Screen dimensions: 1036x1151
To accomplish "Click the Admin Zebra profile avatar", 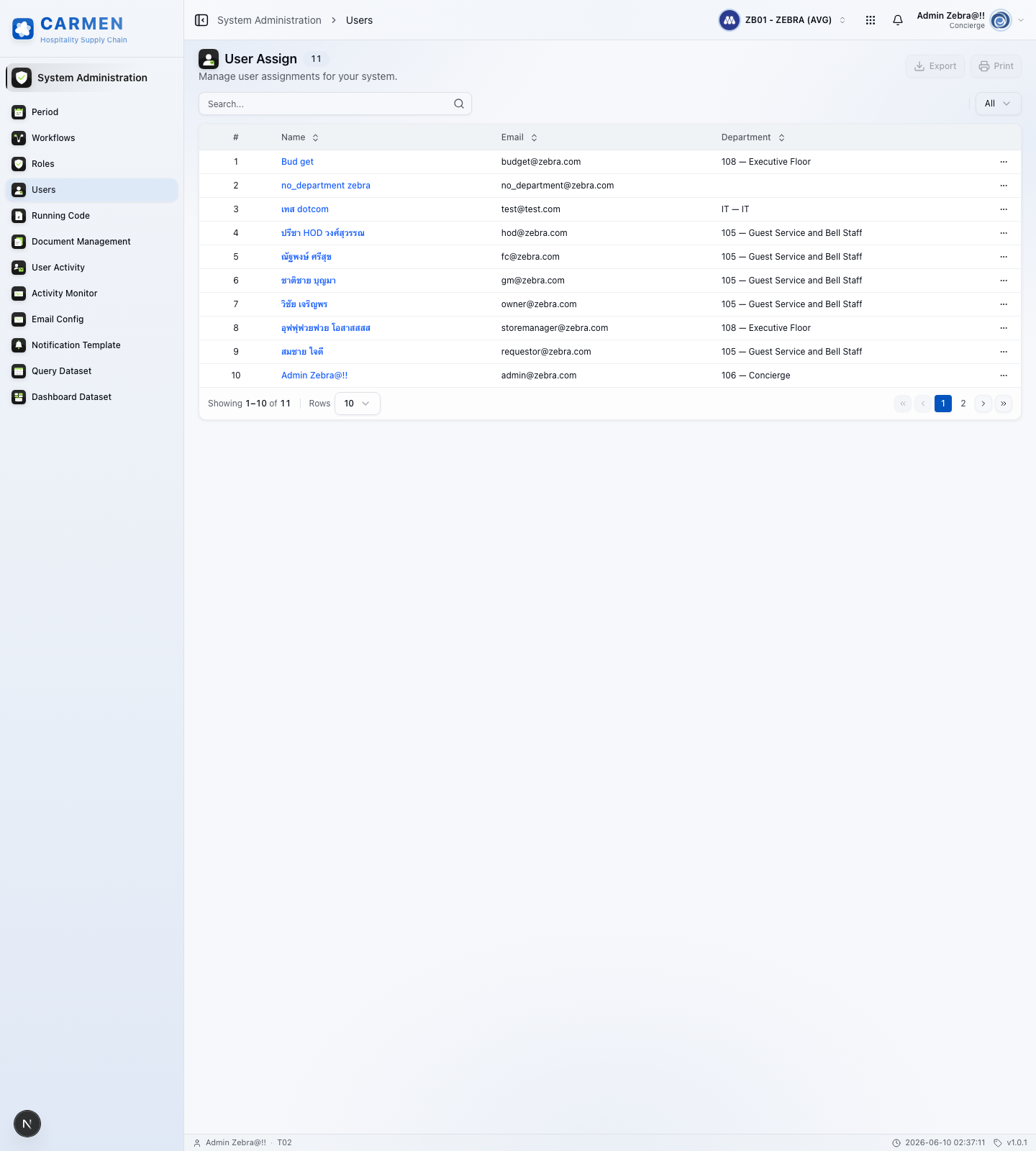I will coord(1001,20).
